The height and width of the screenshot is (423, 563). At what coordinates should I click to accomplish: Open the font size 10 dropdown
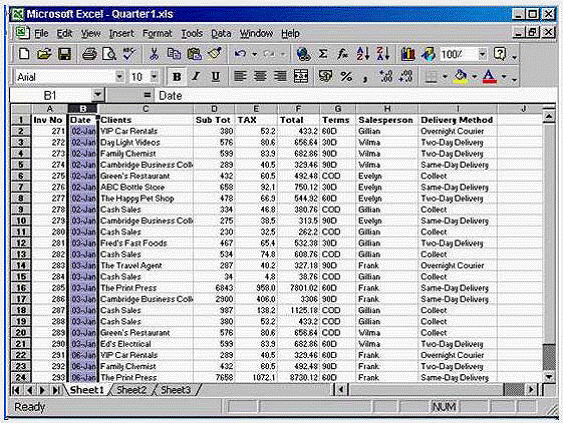154,76
